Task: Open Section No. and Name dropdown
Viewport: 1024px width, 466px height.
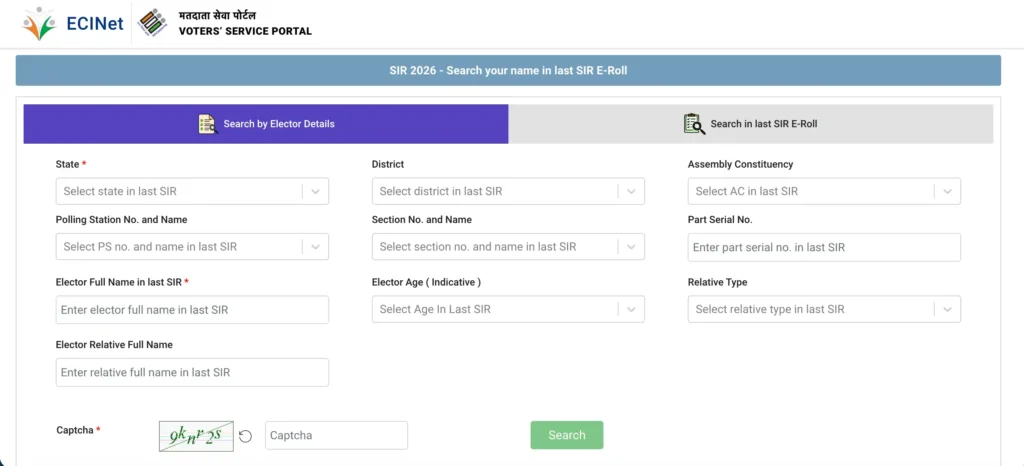Action: [x=508, y=246]
